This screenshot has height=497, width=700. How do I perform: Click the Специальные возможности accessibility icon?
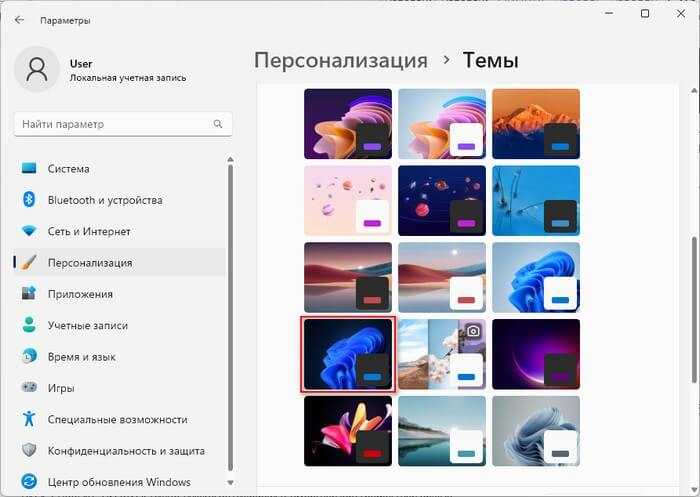[x=29, y=419]
